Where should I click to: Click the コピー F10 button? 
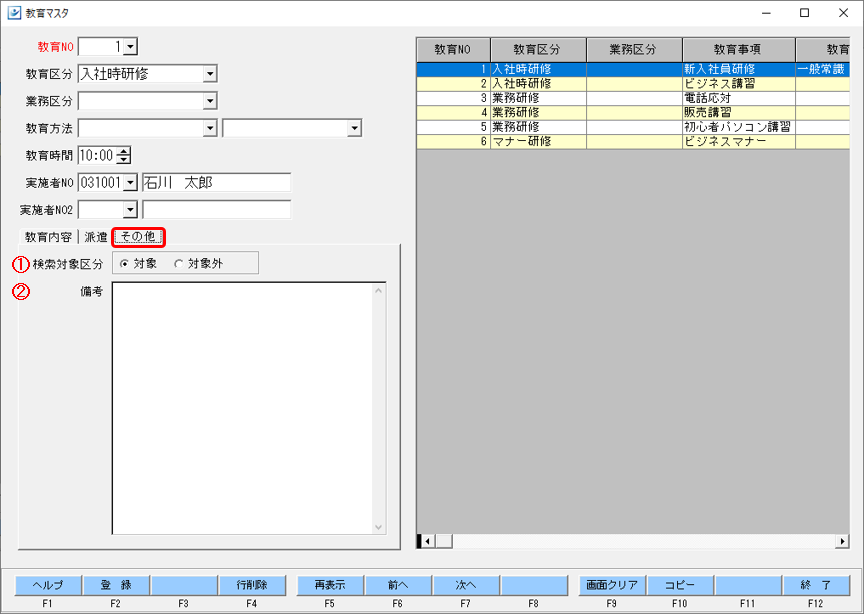pos(680,585)
